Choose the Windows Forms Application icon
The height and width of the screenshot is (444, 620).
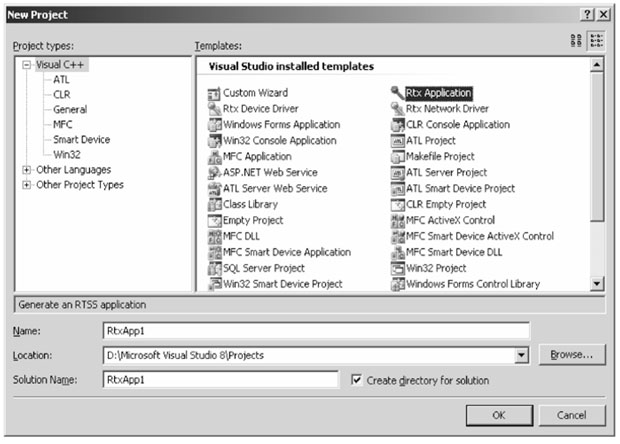[x=214, y=125]
